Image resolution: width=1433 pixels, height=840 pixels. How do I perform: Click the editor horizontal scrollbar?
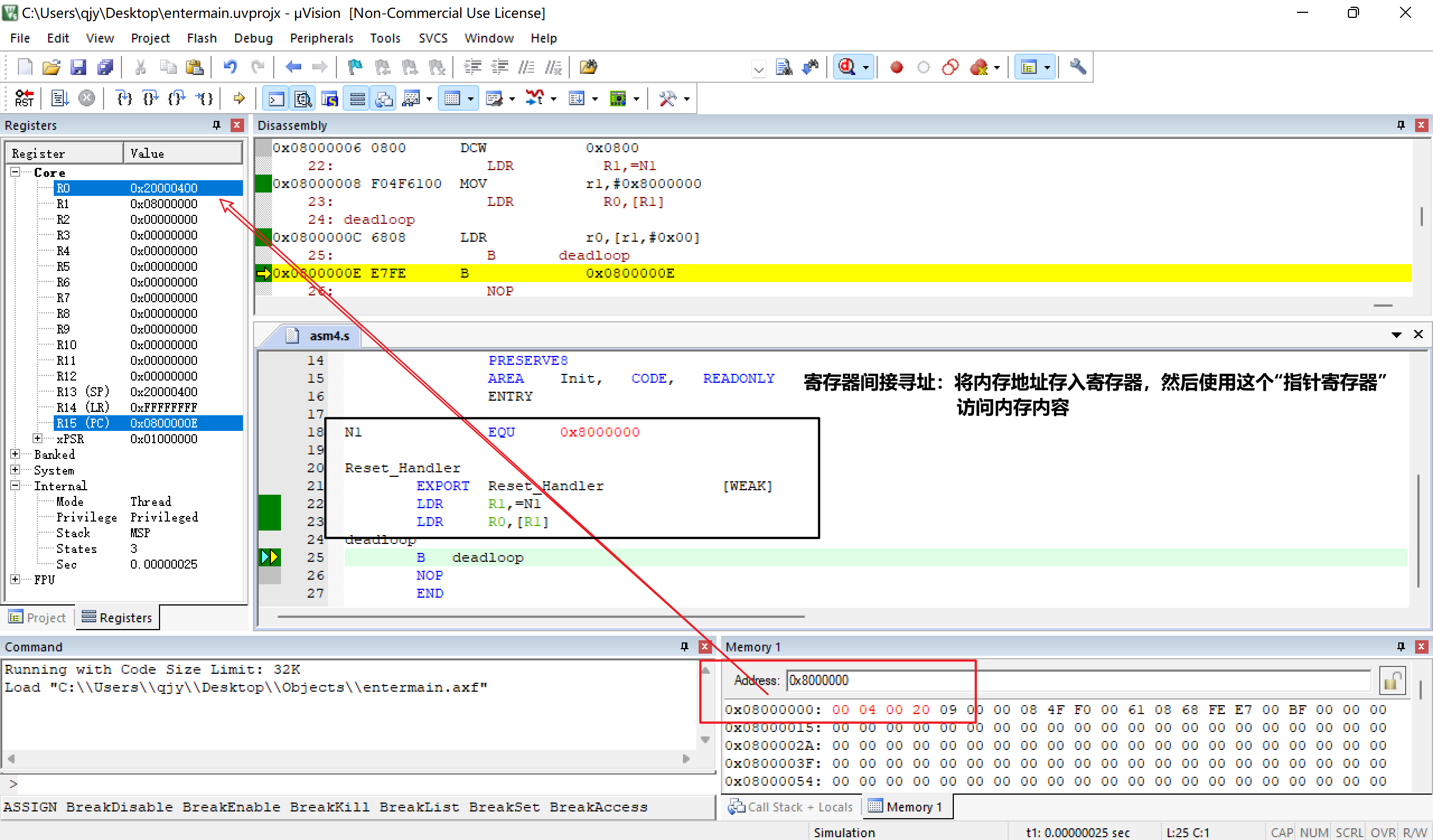pyautogui.click(x=540, y=616)
